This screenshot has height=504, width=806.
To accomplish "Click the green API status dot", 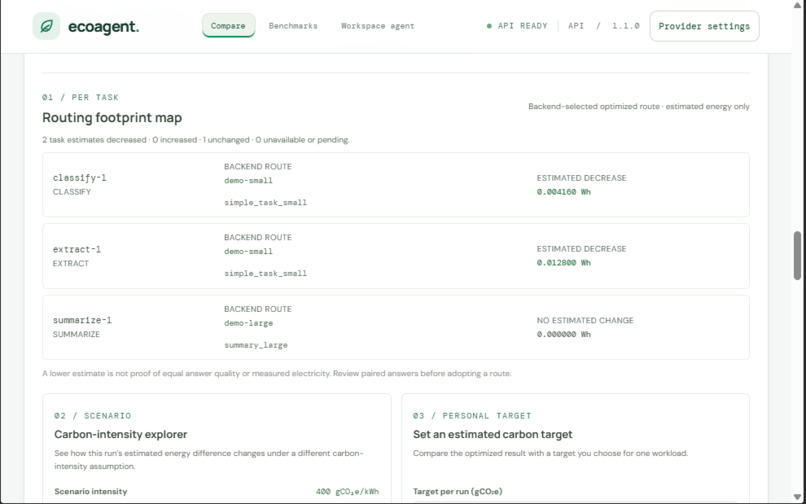I will (x=489, y=26).
